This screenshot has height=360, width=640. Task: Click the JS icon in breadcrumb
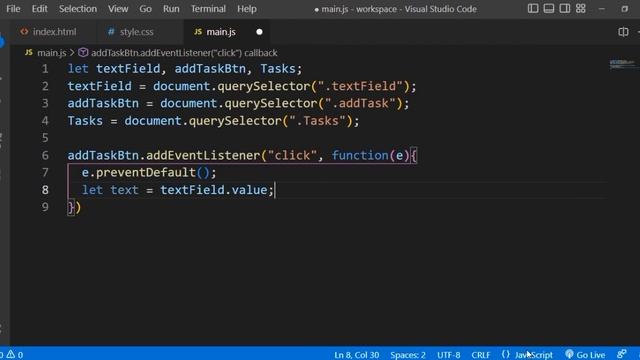pos(29,53)
